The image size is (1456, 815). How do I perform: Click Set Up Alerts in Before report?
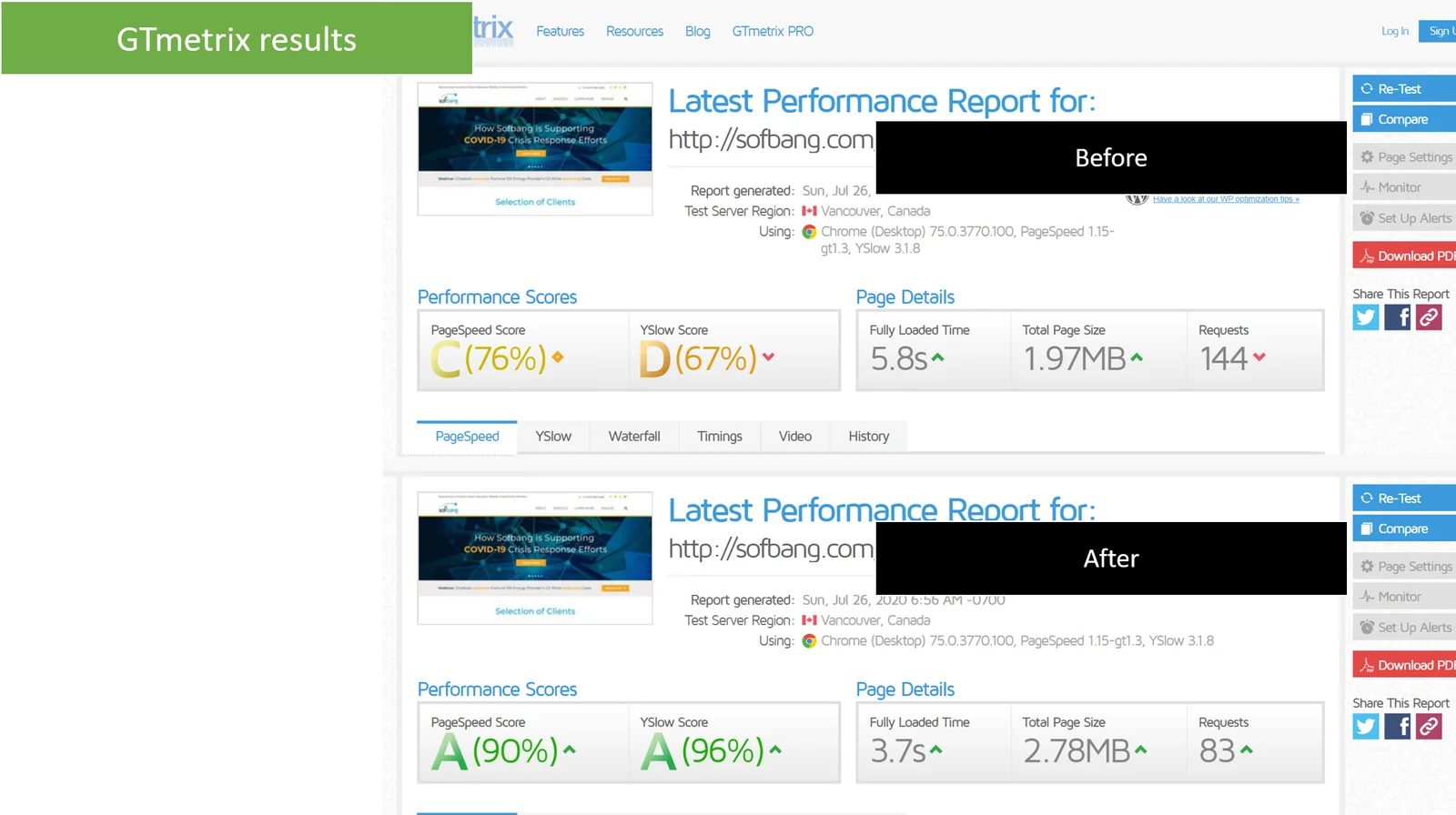coord(1404,218)
